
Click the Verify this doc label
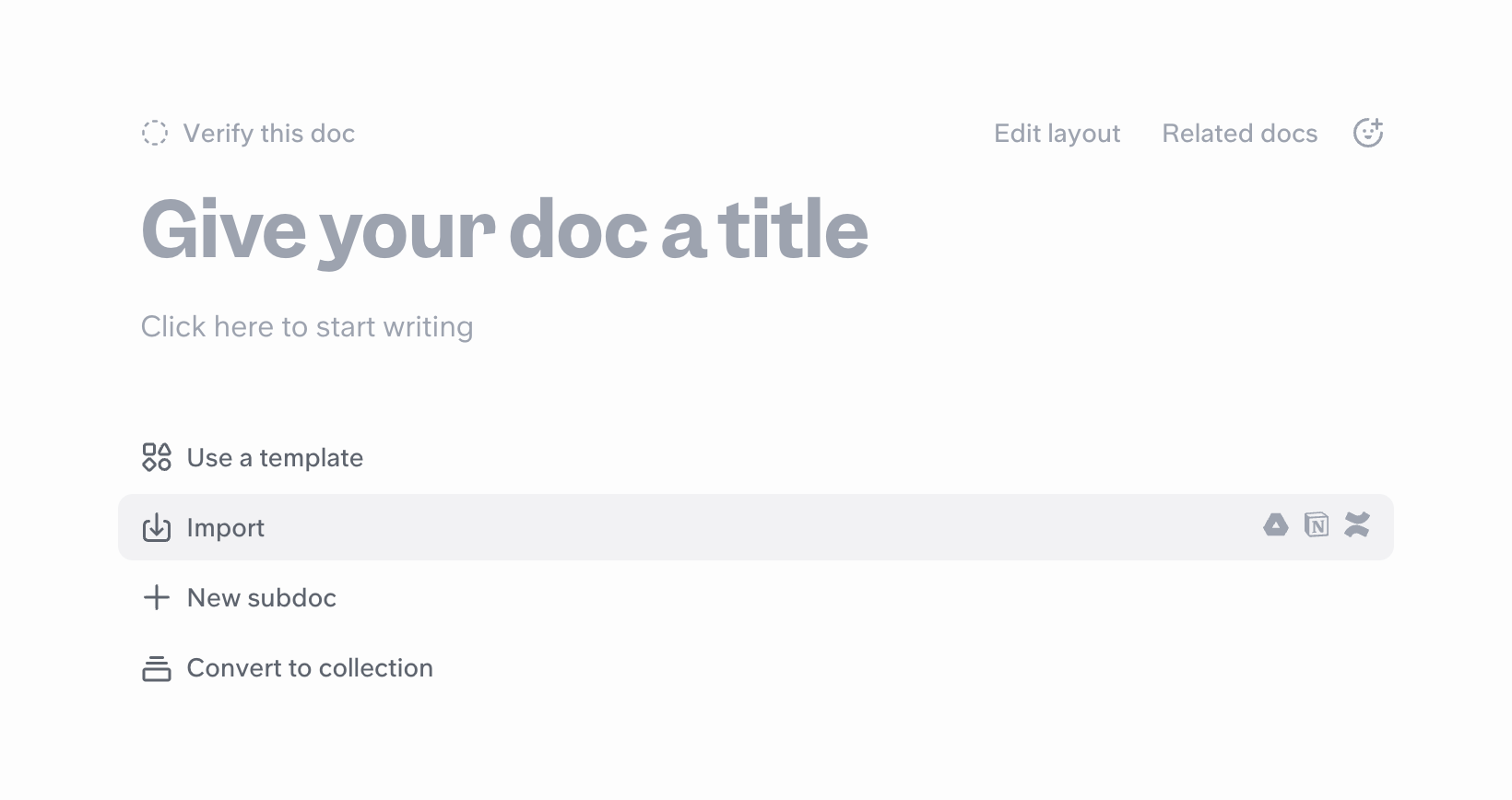tap(269, 134)
